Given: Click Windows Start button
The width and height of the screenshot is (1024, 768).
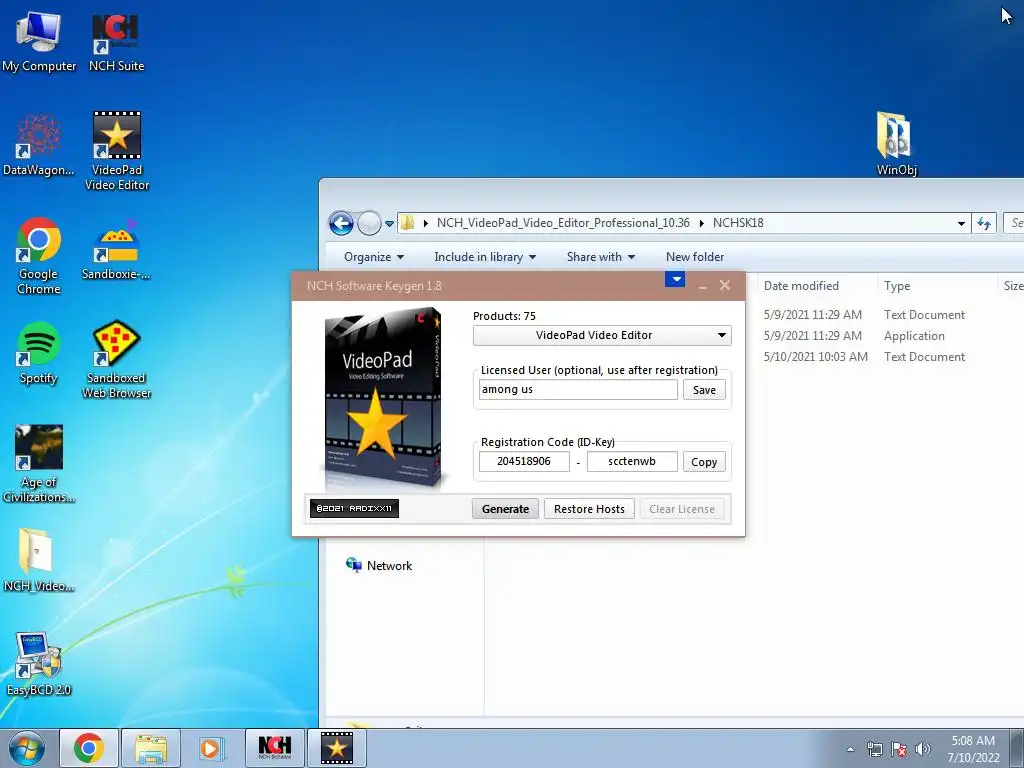Looking at the screenshot, I should coord(27,748).
